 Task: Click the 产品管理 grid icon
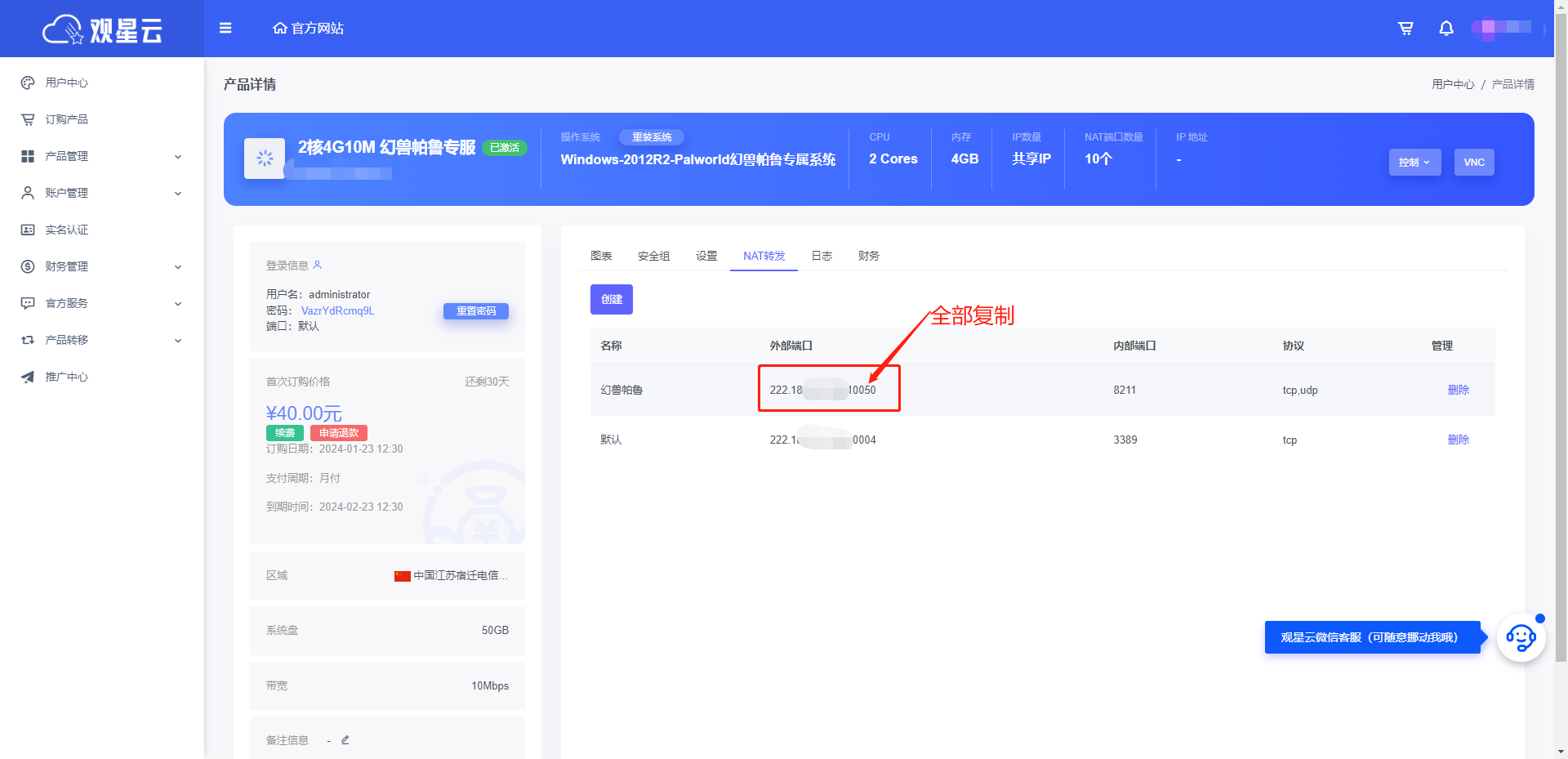tap(28, 156)
